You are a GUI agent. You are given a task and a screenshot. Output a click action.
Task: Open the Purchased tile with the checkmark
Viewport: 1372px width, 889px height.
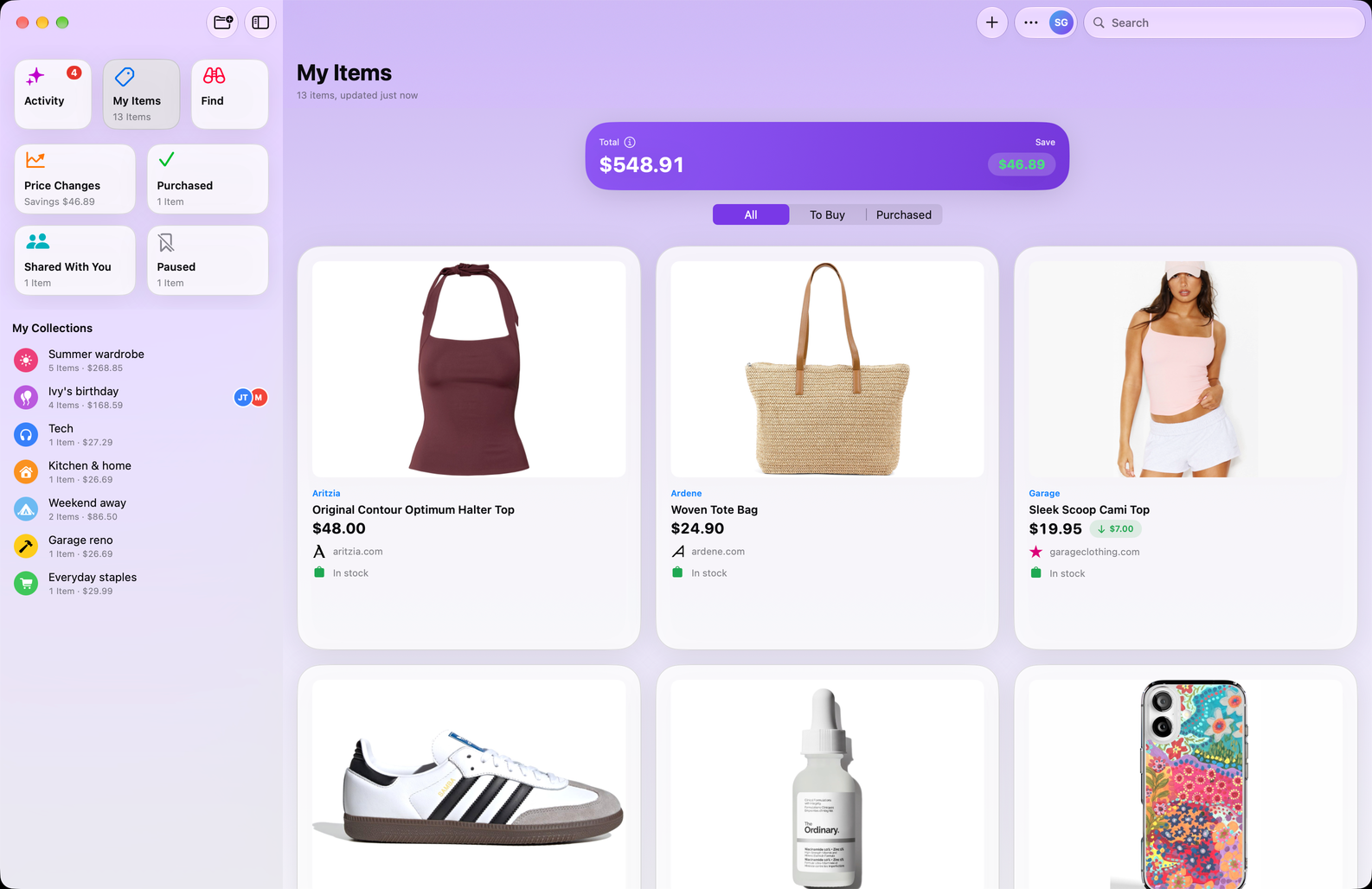(x=208, y=179)
